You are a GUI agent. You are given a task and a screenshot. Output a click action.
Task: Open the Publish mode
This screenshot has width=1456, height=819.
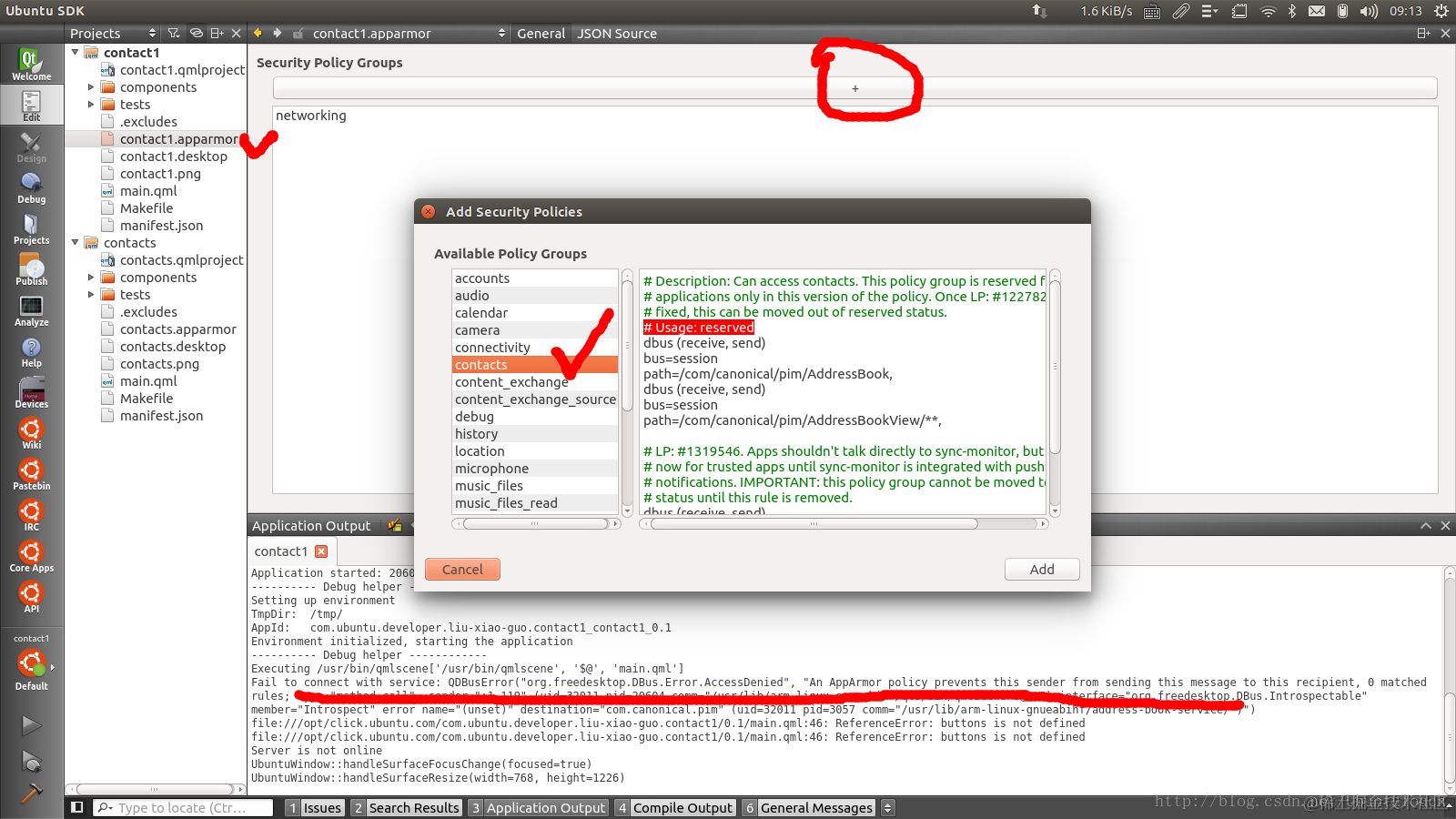click(x=31, y=269)
